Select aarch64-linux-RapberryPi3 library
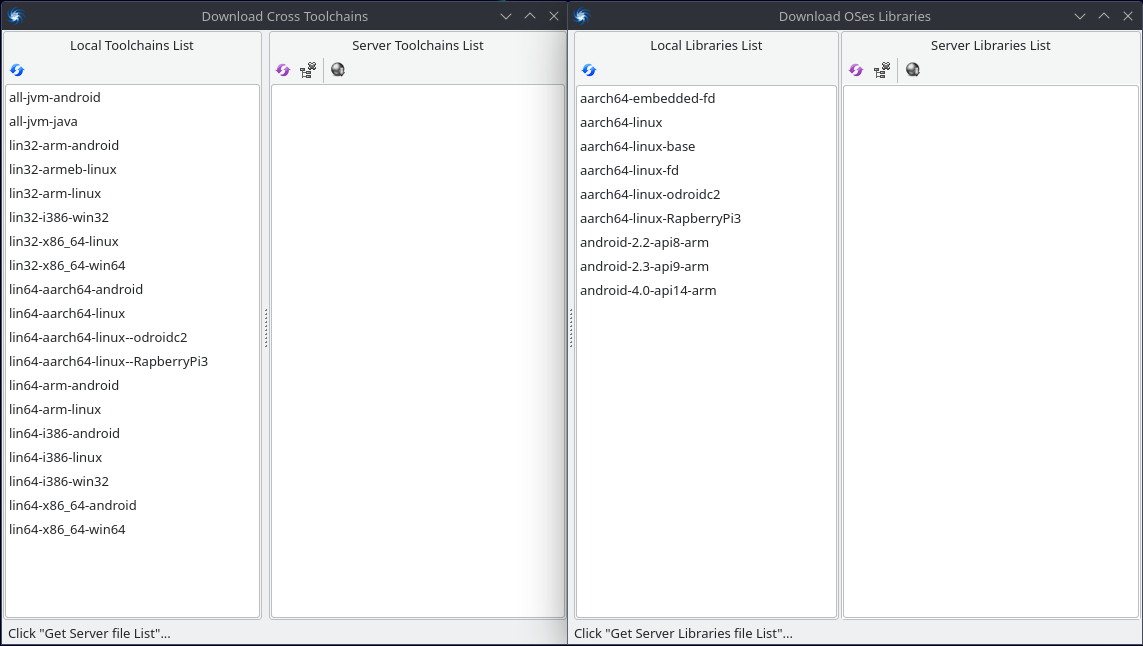 (x=706, y=219)
